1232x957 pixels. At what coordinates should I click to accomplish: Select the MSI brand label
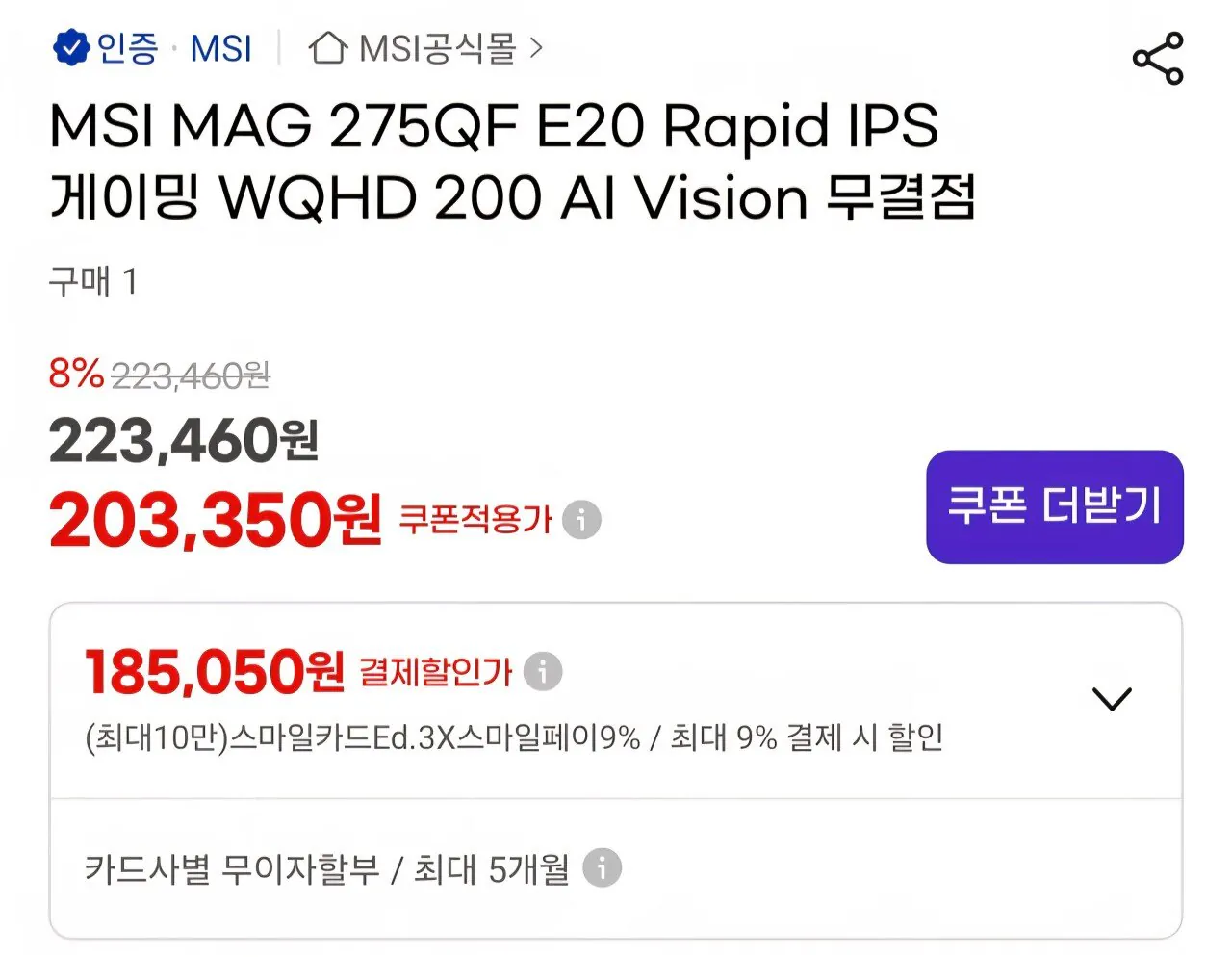point(219,48)
